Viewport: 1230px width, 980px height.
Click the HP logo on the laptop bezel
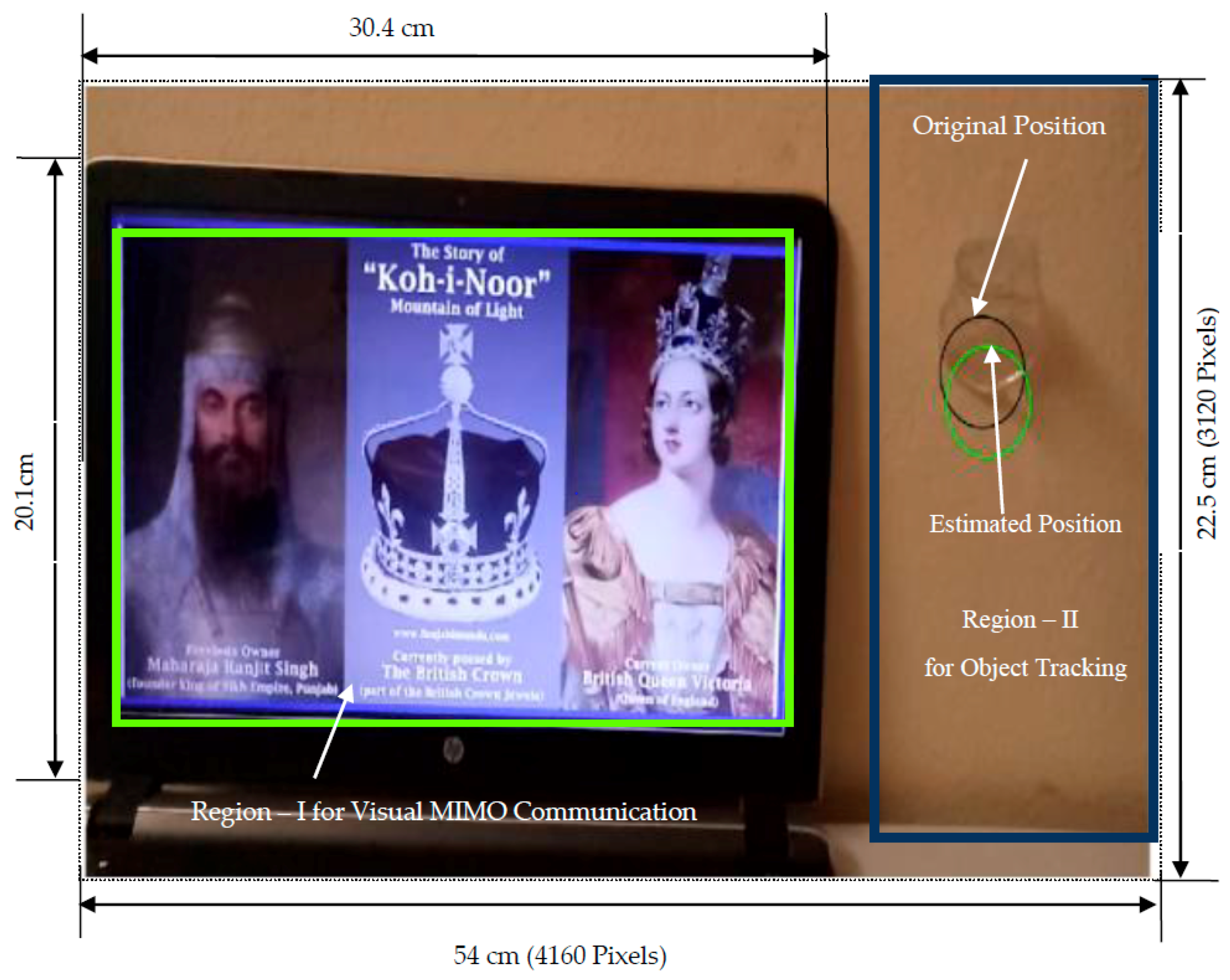click(453, 749)
